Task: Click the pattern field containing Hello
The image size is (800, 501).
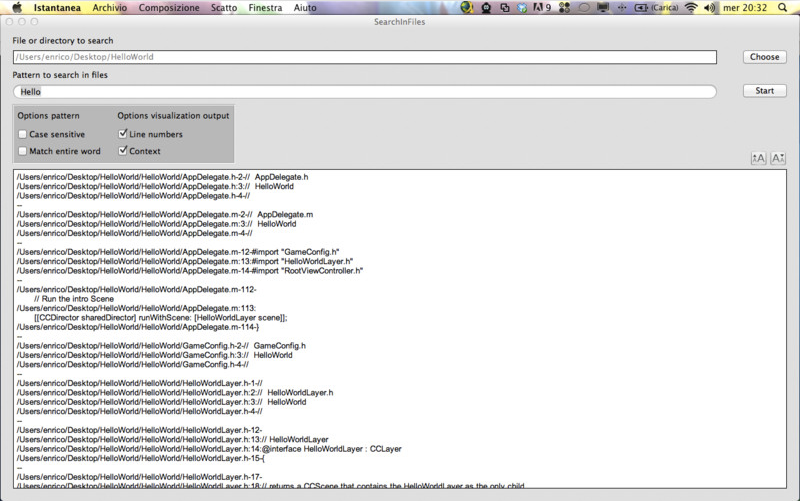Action: (364, 92)
